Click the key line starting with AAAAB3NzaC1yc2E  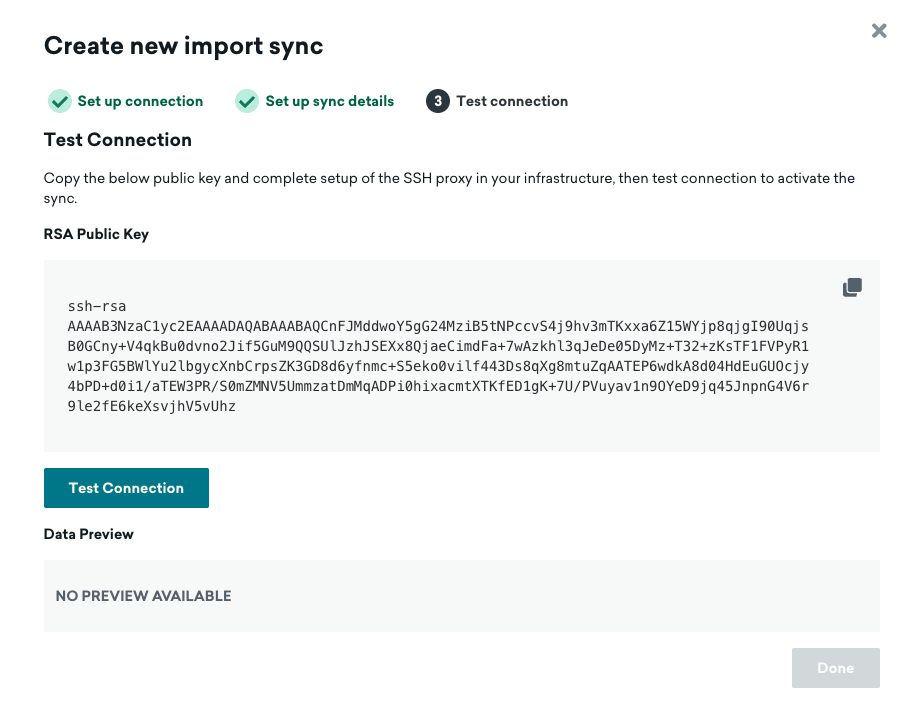[x=438, y=326]
